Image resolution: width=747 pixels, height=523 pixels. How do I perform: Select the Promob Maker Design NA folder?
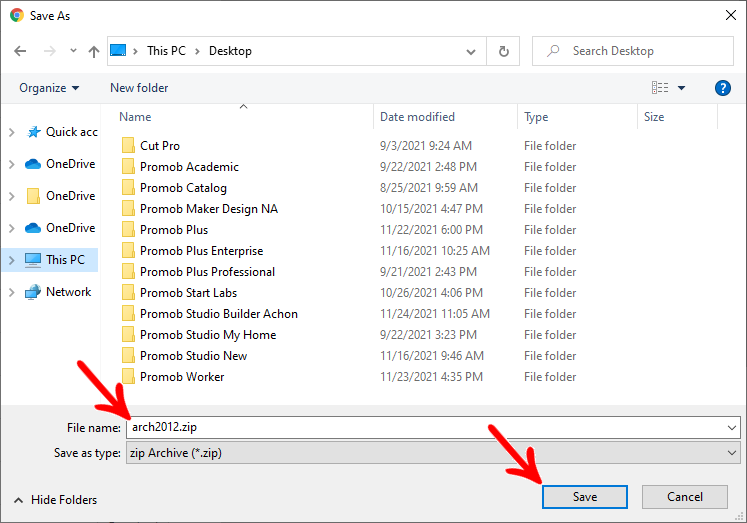pyautogui.click(x=209, y=209)
